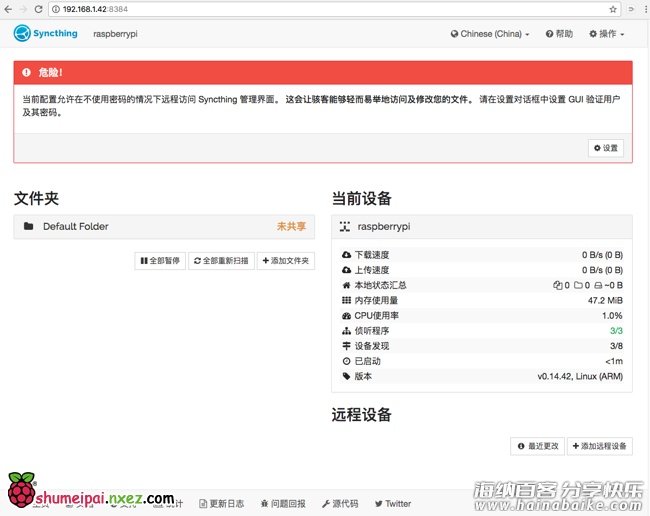The height and width of the screenshot is (516, 650).
Task: Click the raspberrypi name in navbar
Action: click(x=115, y=34)
